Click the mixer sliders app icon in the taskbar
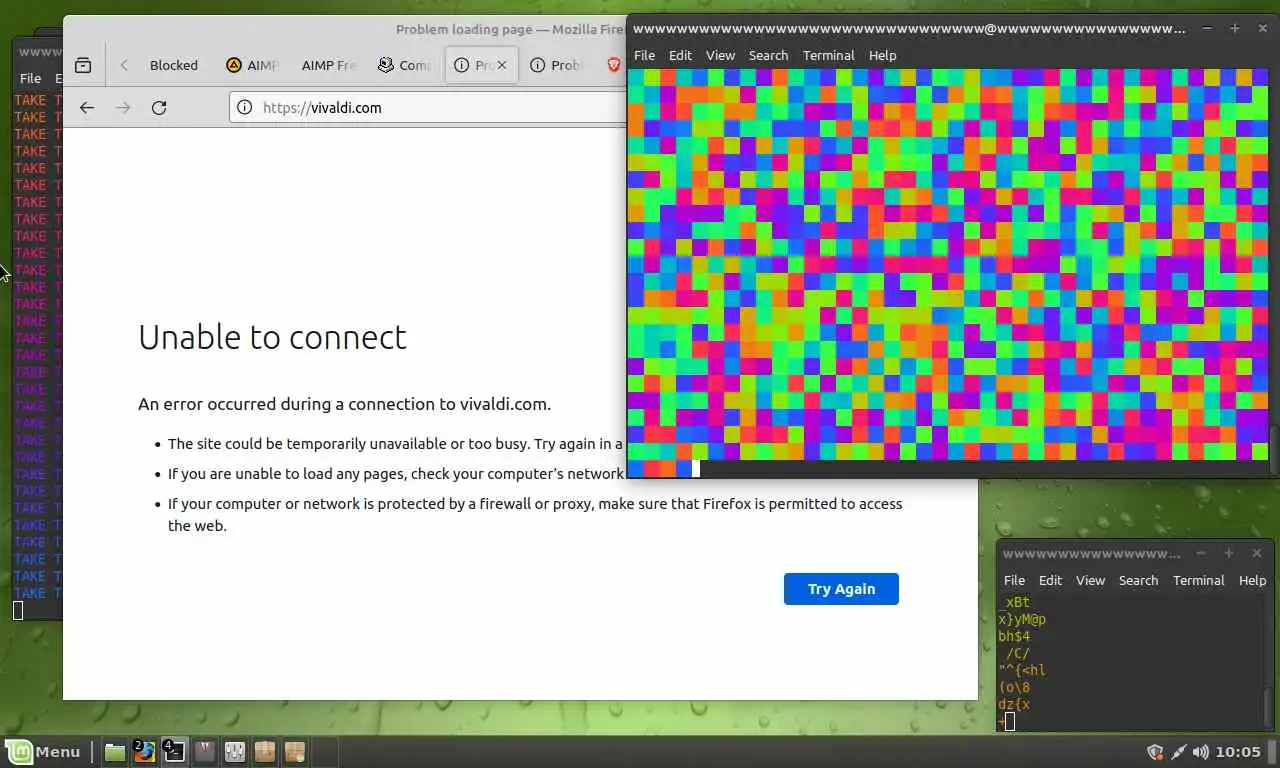The width and height of the screenshot is (1280, 768). (235, 751)
